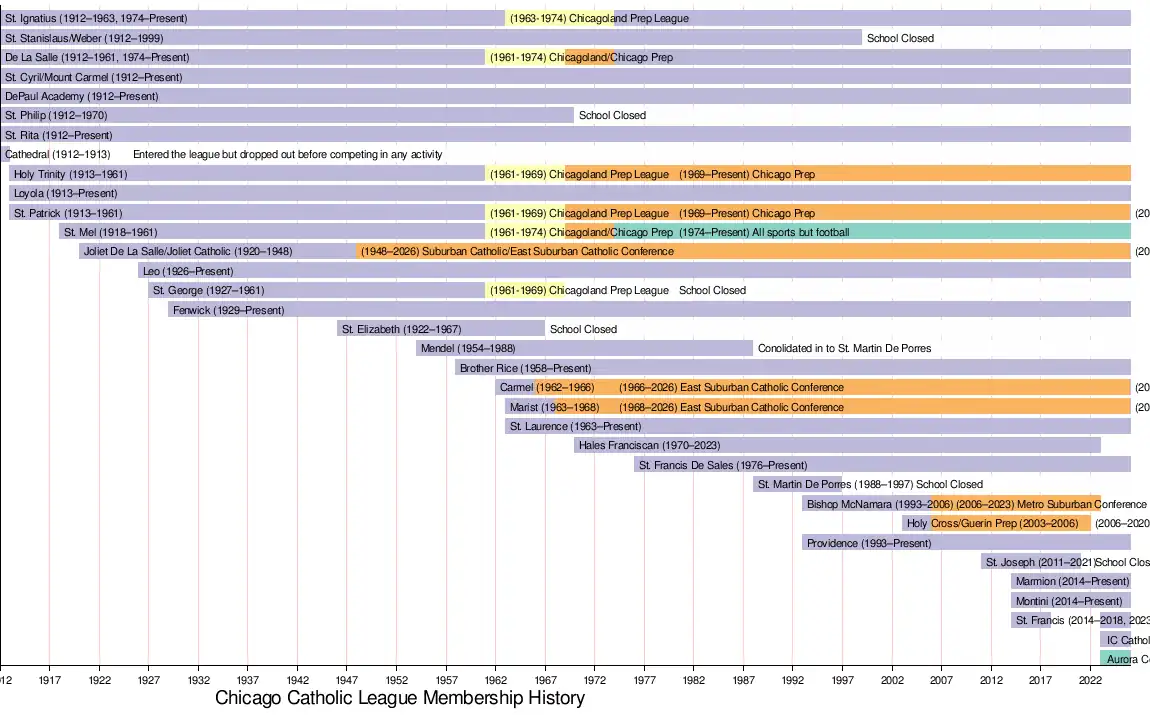Click the St. Patrick (1913–1961) label

68,213
